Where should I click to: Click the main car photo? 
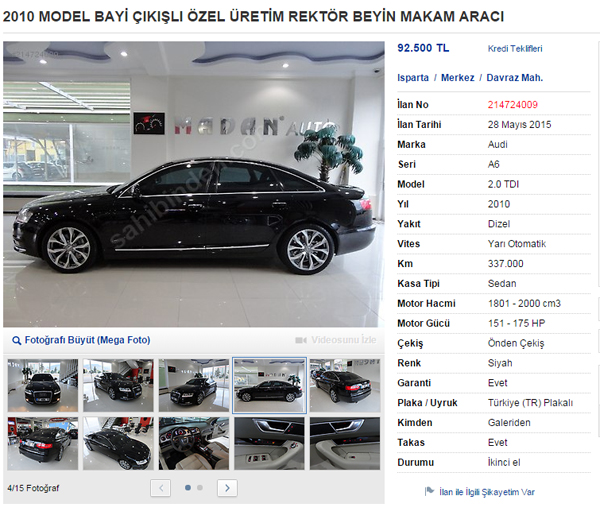pos(194,184)
